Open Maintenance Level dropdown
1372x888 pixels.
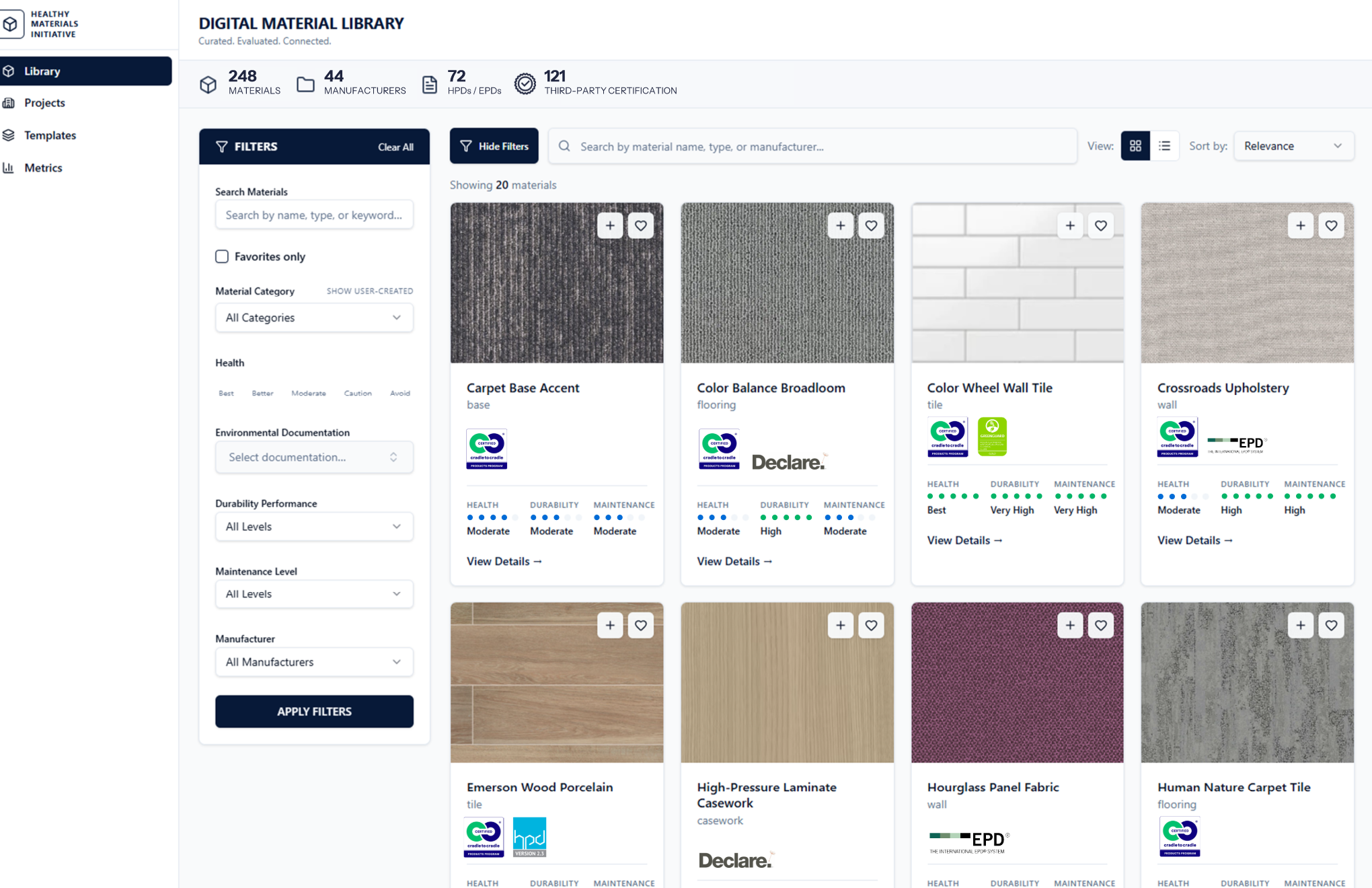point(314,594)
